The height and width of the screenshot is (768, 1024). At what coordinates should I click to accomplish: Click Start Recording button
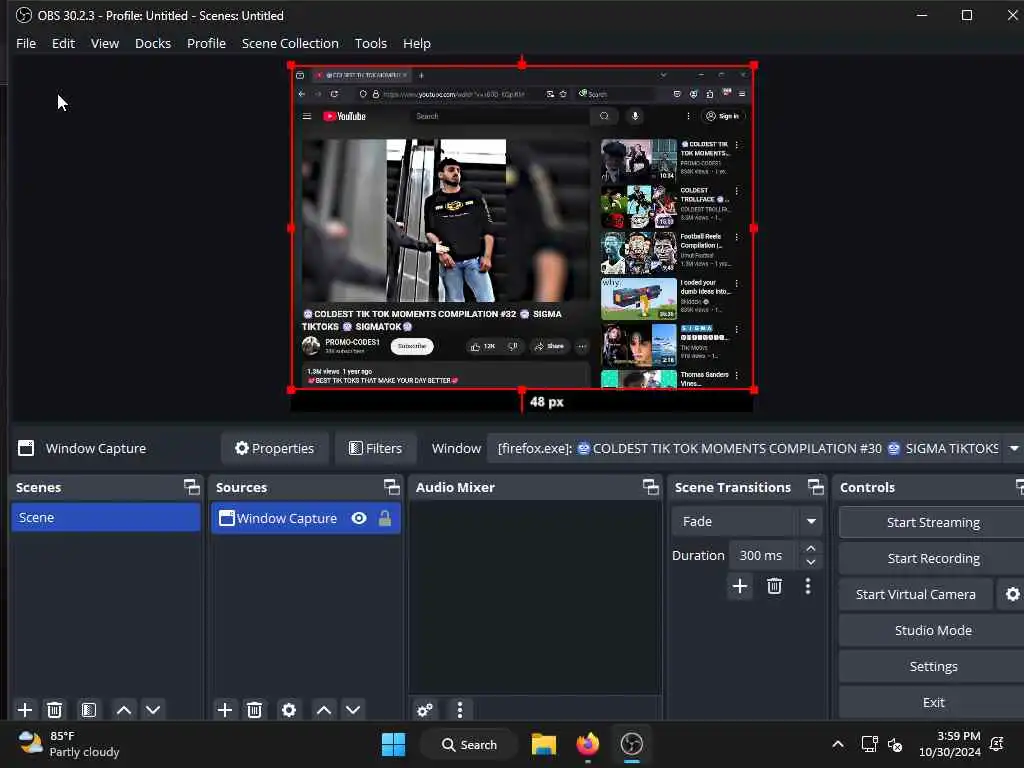click(933, 558)
